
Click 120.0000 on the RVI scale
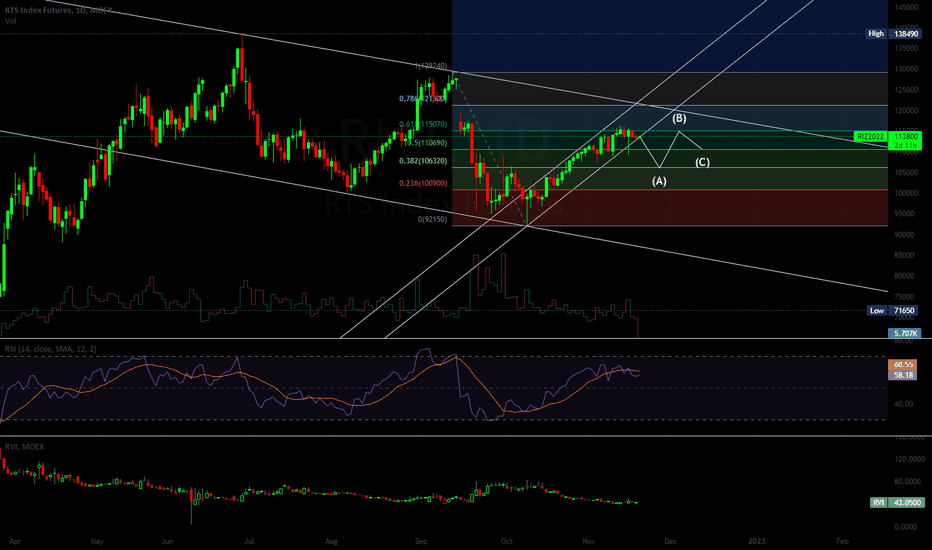click(909, 459)
